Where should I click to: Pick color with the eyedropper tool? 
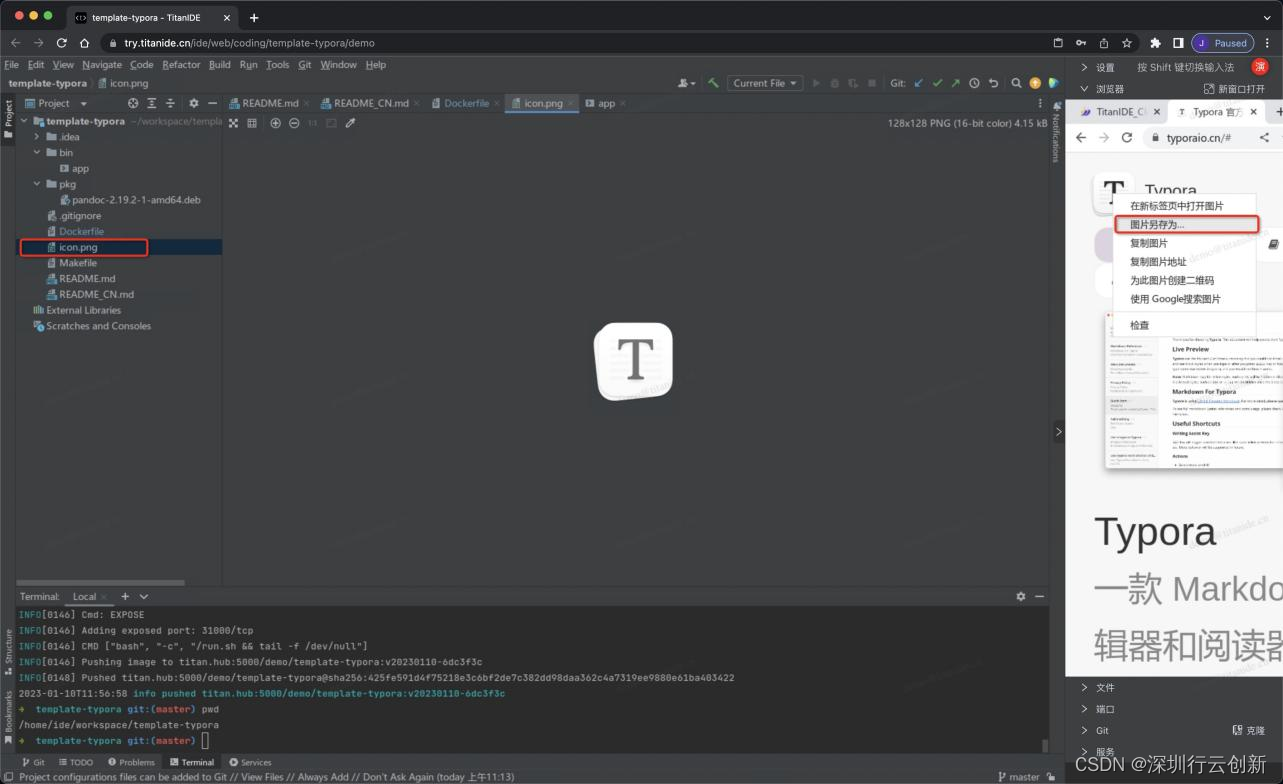(350, 123)
